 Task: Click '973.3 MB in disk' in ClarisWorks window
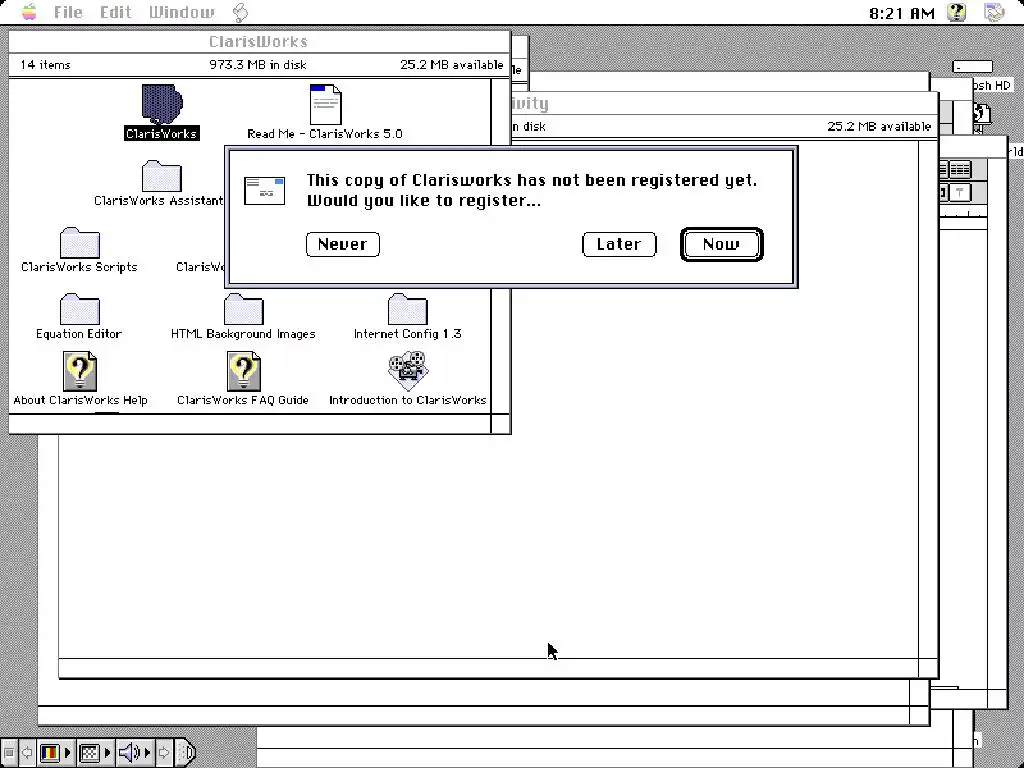258,65
